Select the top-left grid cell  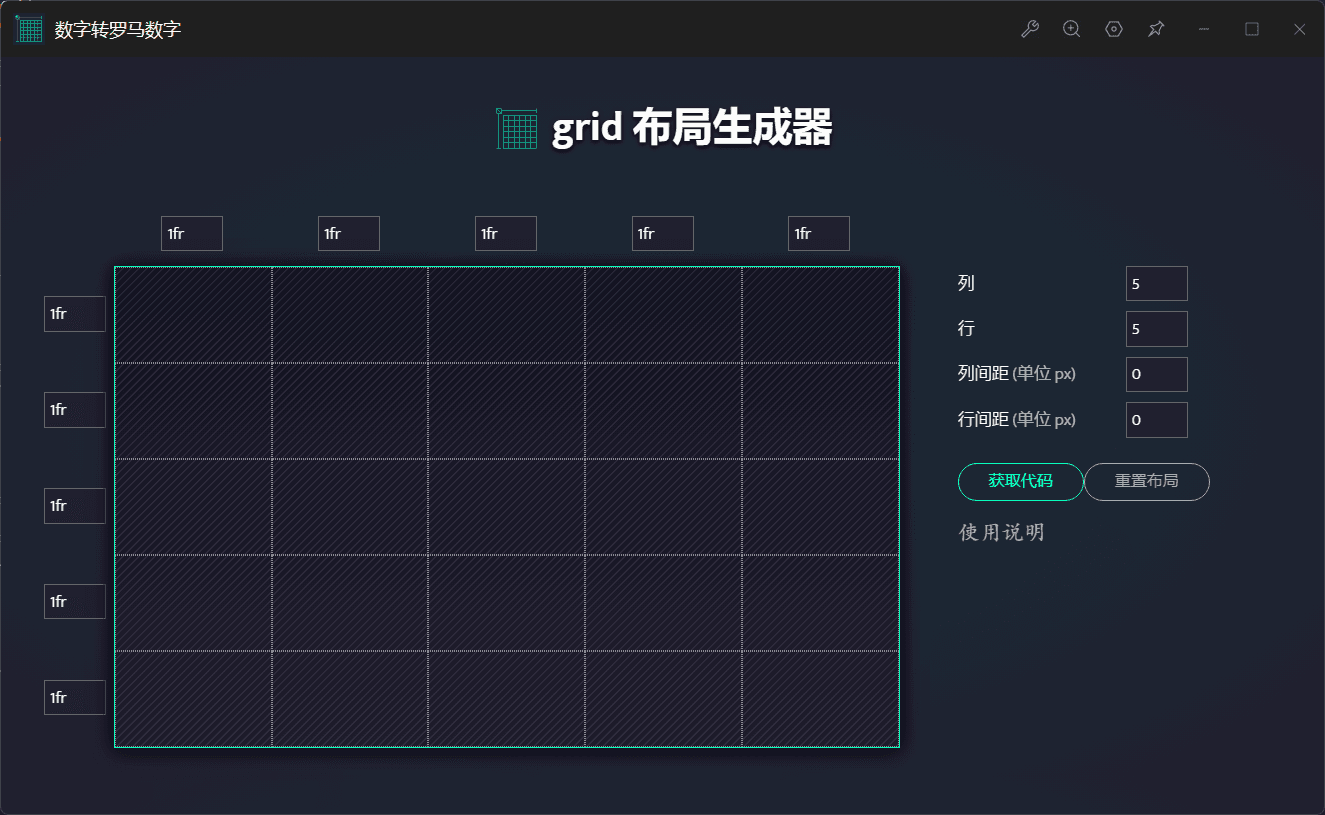click(193, 315)
